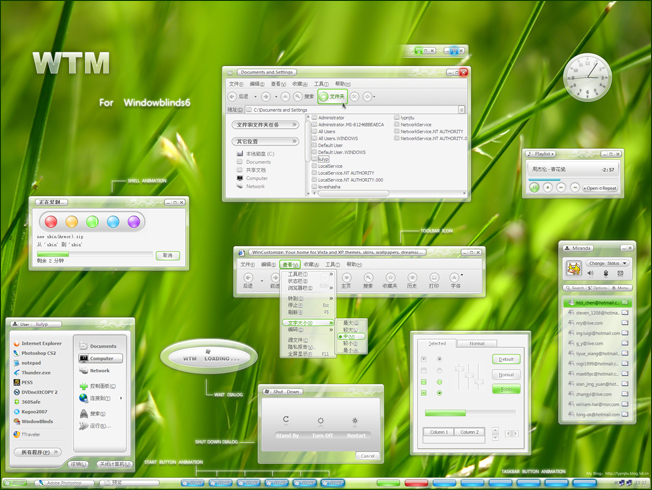Click the Search (搜索) magnifier in Explorer toolbar
The width and height of the screenshot is (652, 490).
tap(298, 97)
